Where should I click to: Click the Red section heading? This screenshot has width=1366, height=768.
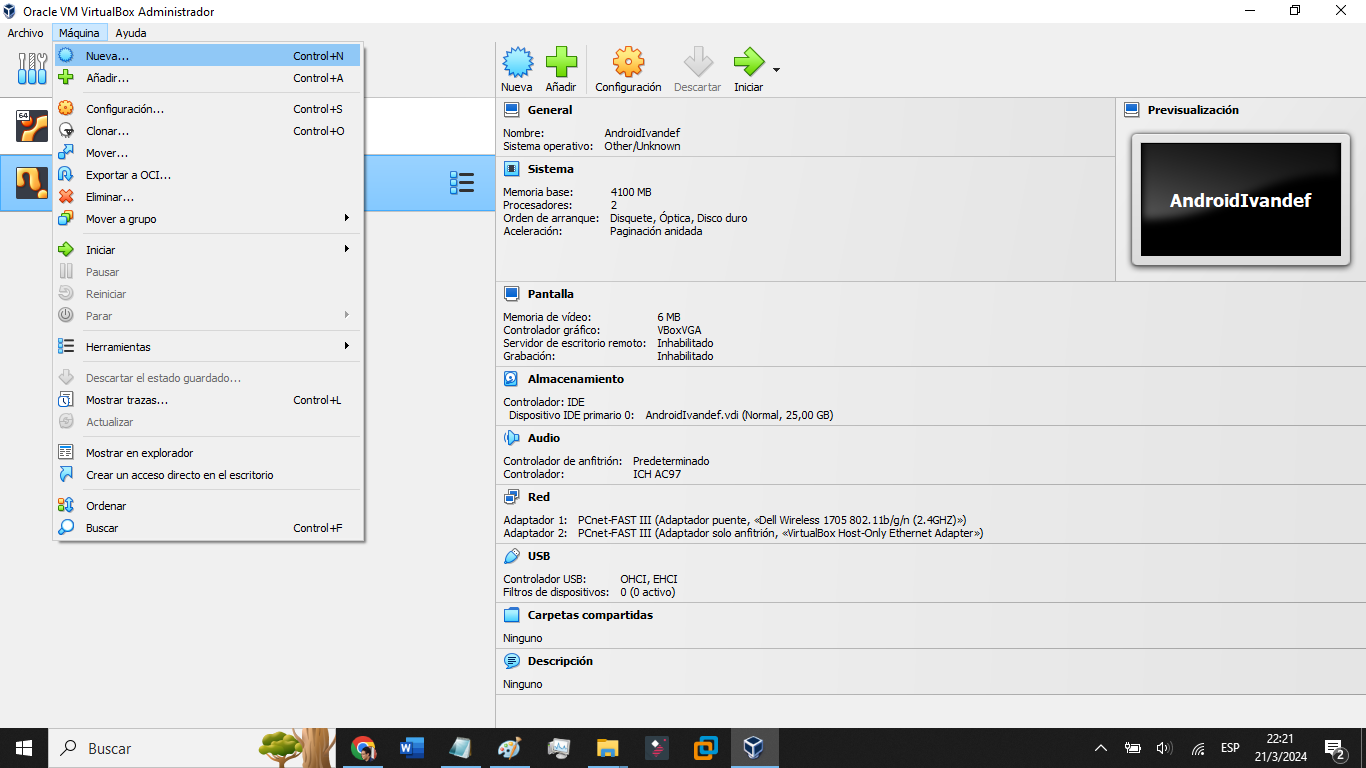coord(539,497)
